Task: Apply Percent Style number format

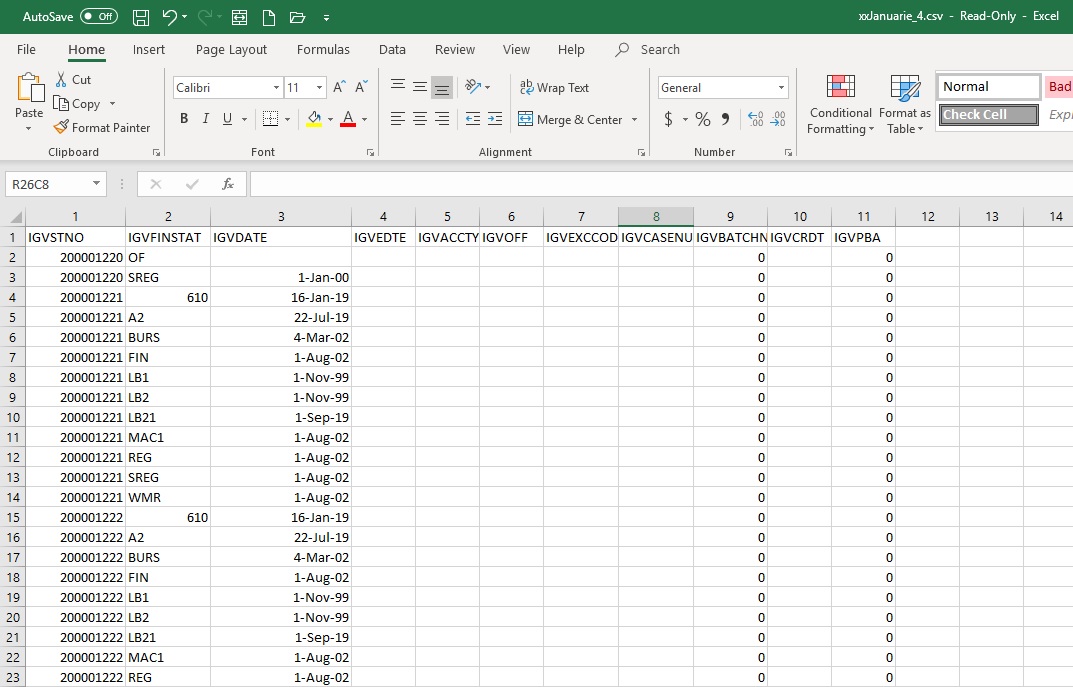Action: 703,120
